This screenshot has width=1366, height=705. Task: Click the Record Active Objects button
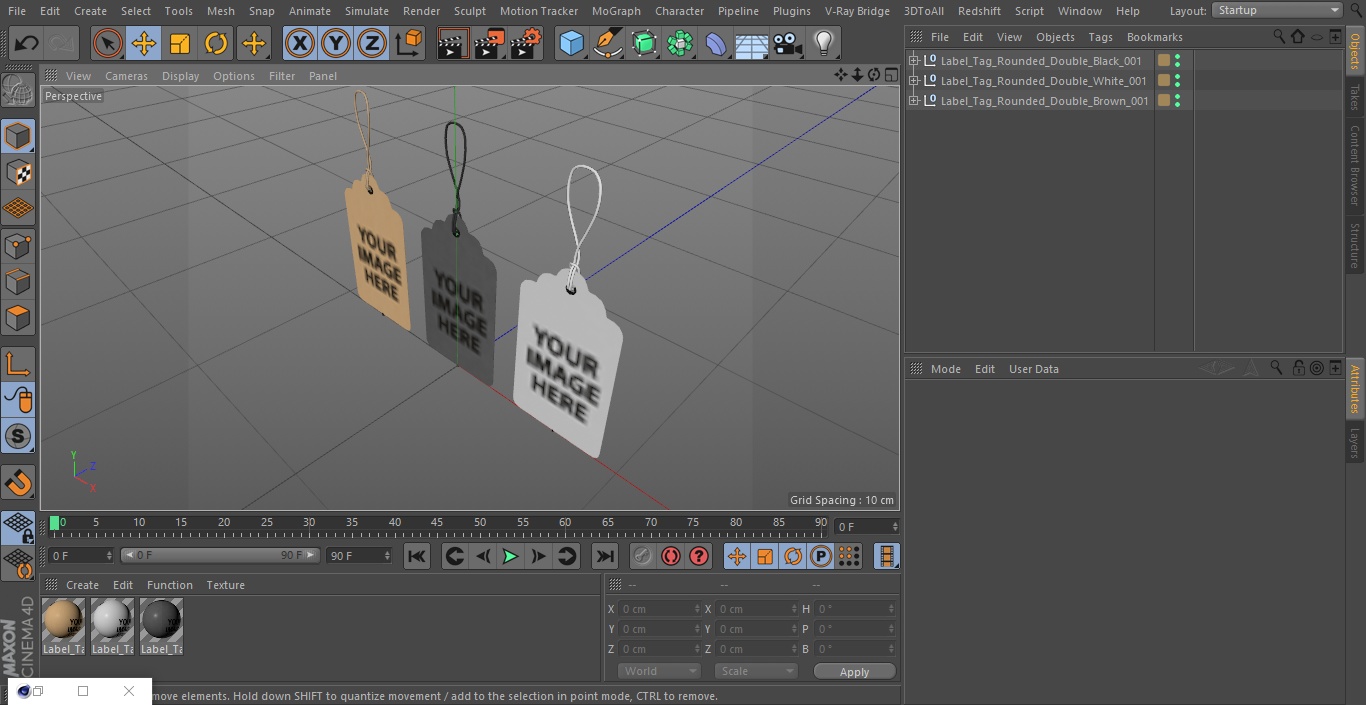[642, 556]
